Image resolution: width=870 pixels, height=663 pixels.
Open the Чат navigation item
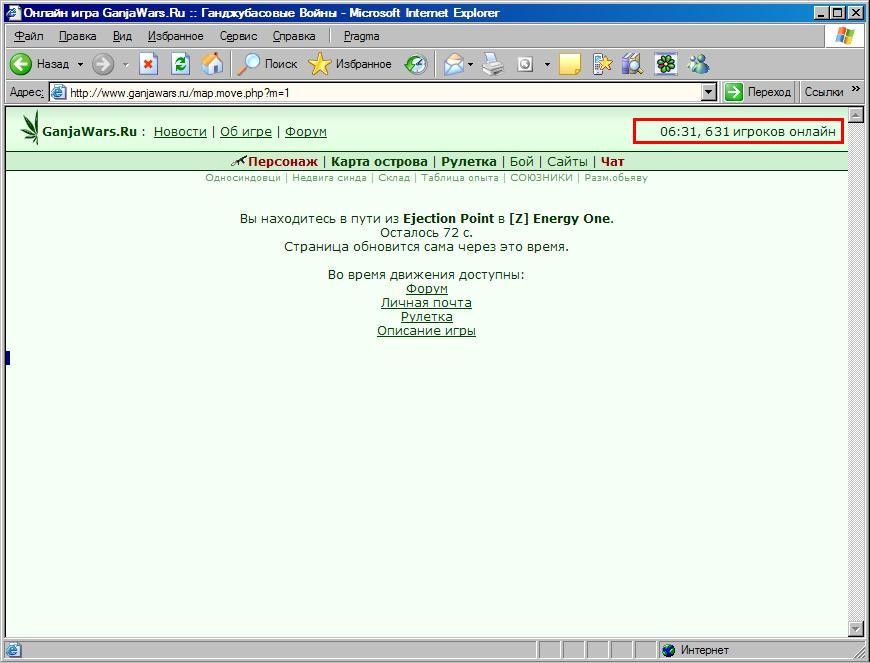613,161
